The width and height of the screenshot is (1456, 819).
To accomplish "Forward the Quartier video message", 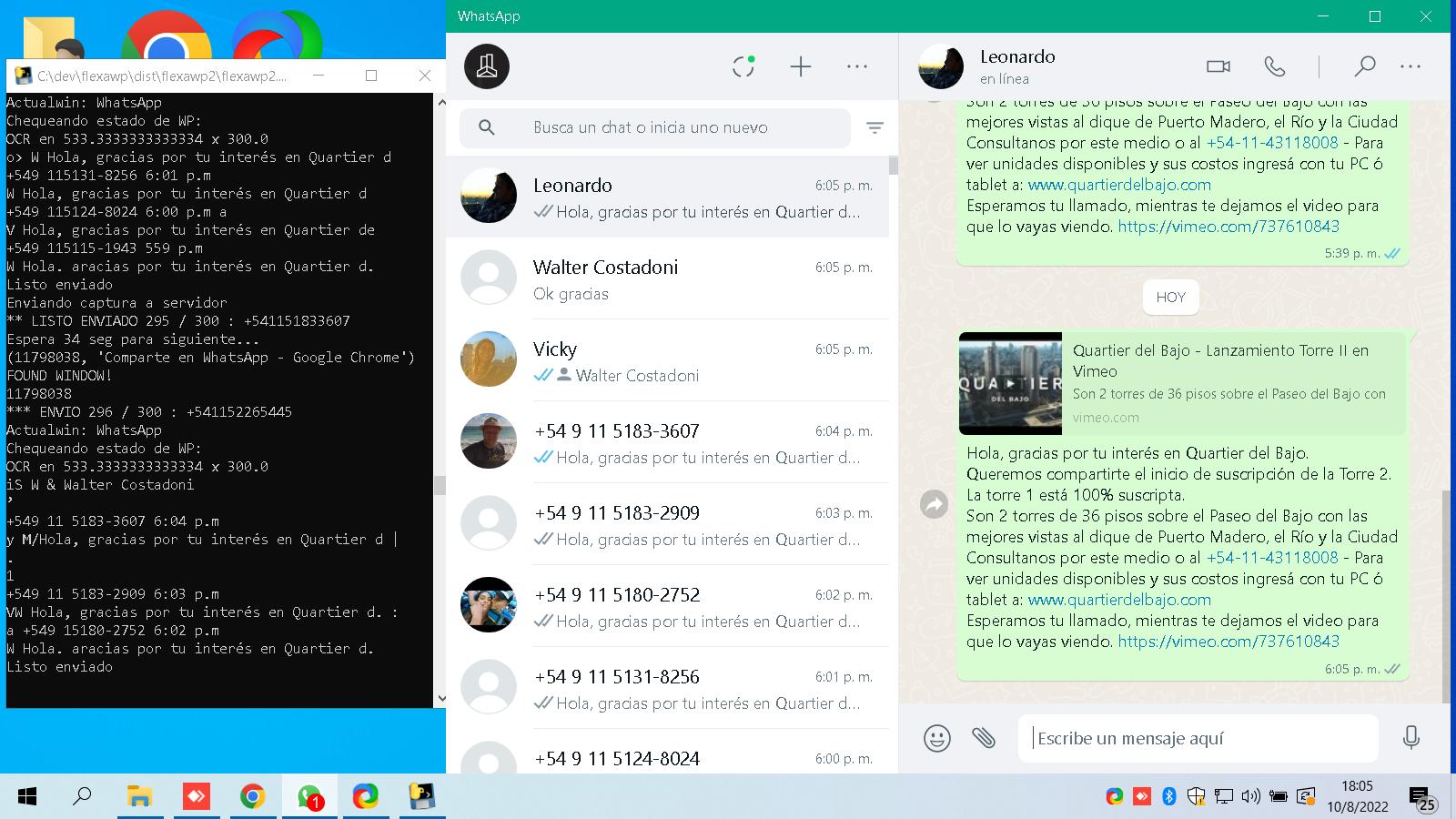I will pos(935,504).
